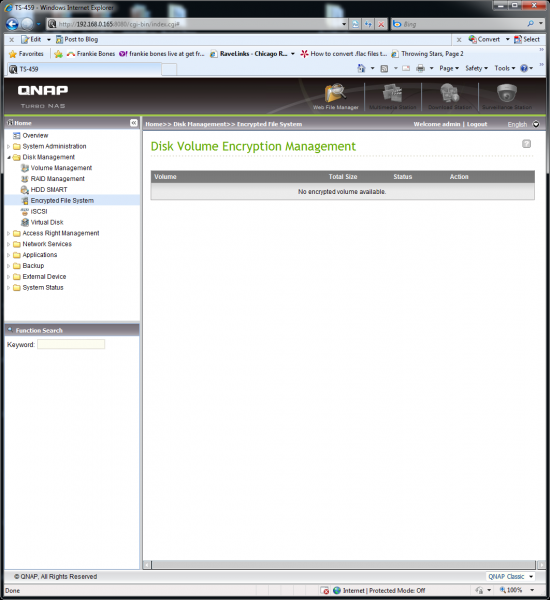
Task: Click the address bar URL field
Action: pyautogui.click(x=198, y=24)
